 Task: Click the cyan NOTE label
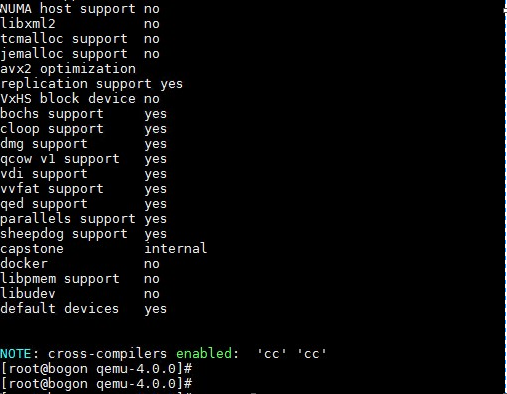point(16,354)
